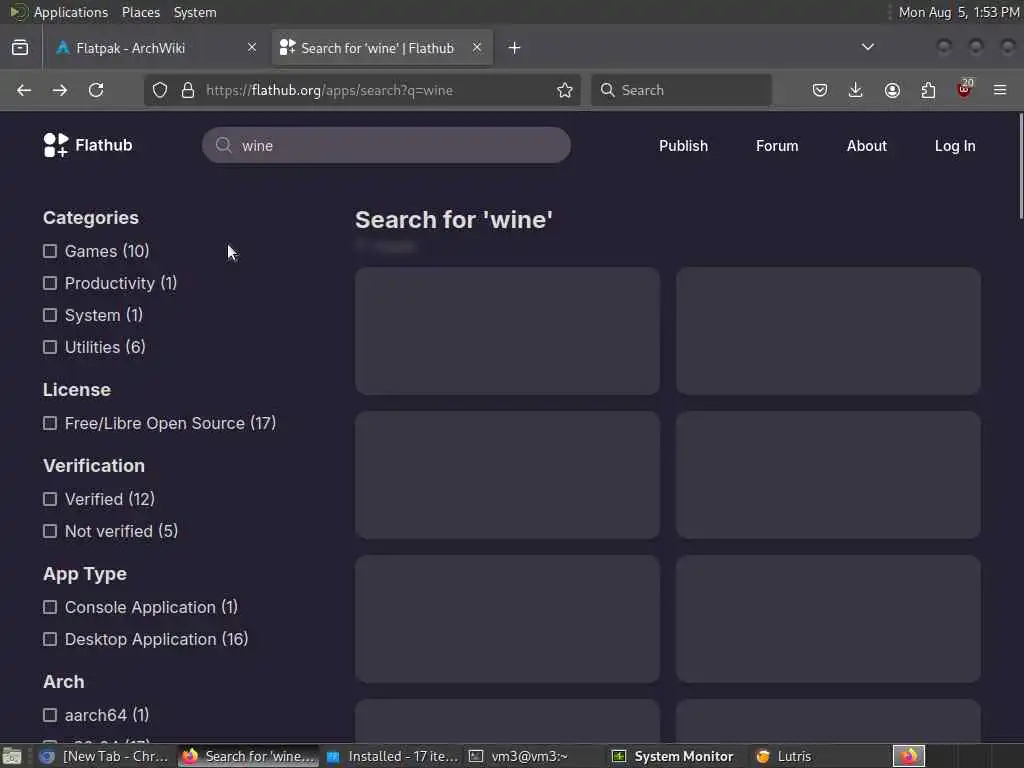The image size is (1024, 768).
Task: Switch to New Tab Chrome taskbar window
Action: (103, 756)
